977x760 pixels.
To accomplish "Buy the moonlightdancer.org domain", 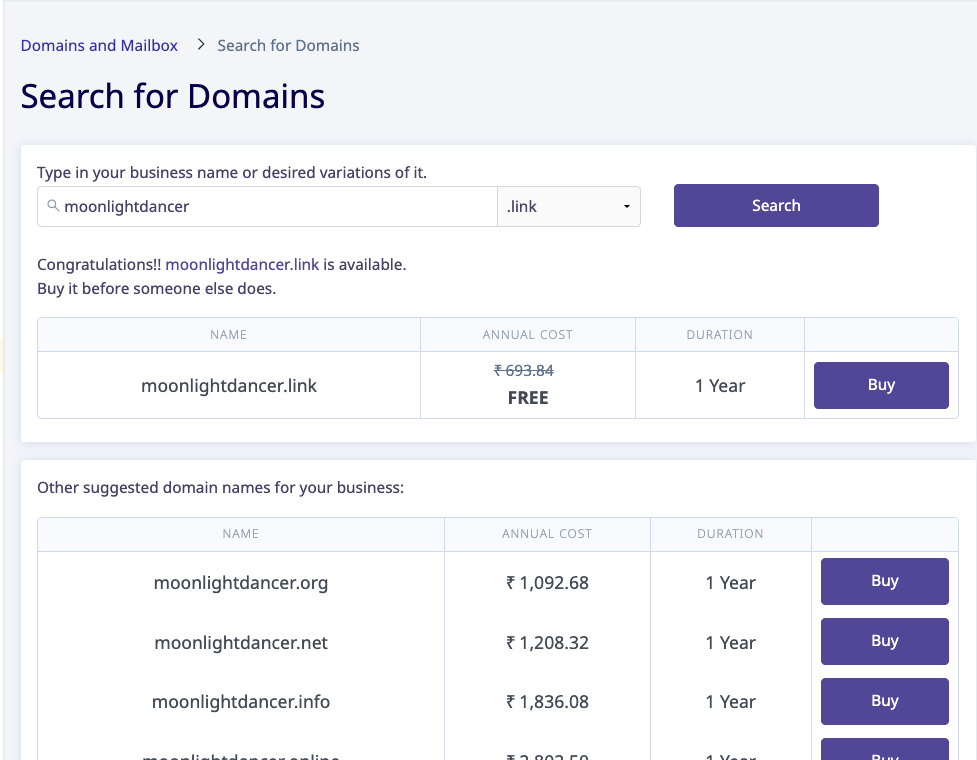I will click(884, 581).
